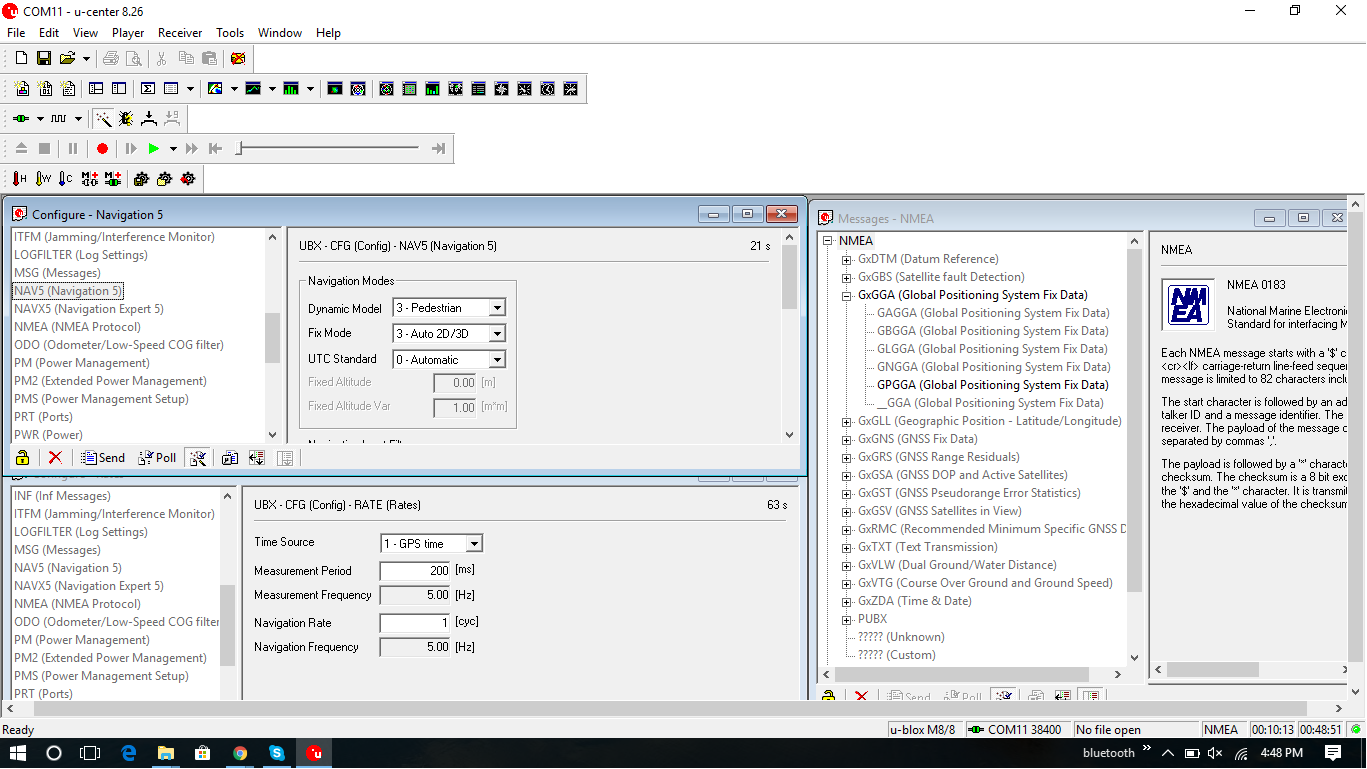
Task: Open the UTC Standard dropdown
Action: (x=497, y=359)
